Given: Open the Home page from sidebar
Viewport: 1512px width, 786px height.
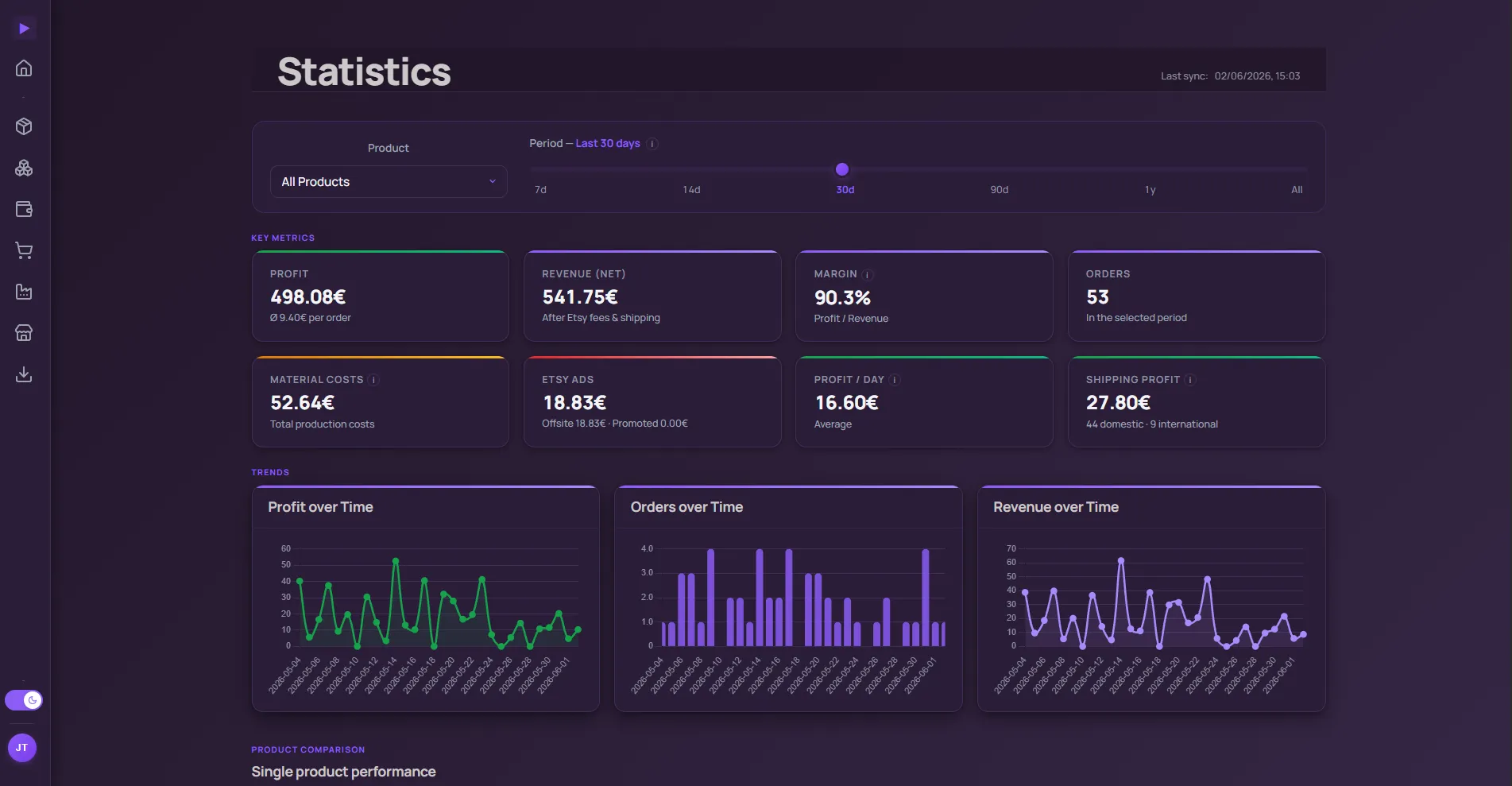Looking at the screenshot, I should pyautogui.click(x=24, y=68).
